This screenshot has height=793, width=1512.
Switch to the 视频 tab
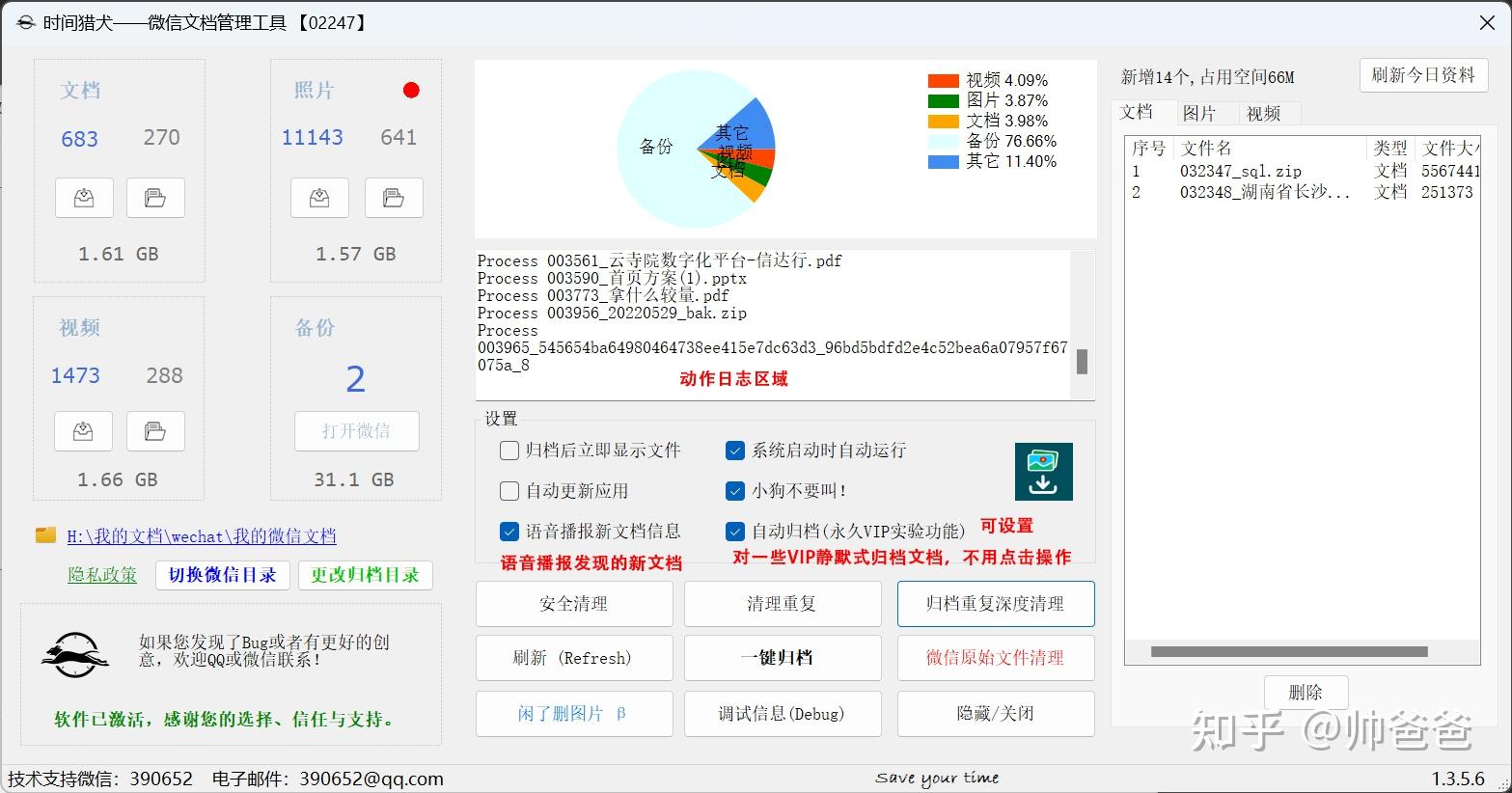click(x=1263, y=113)
